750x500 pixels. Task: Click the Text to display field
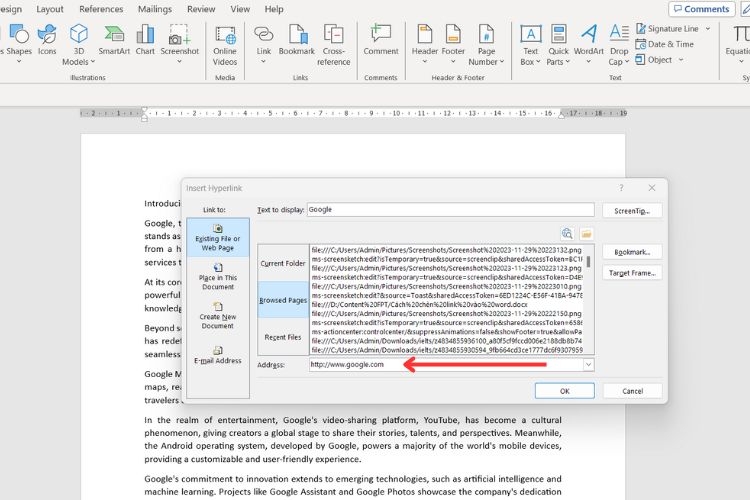[451, 210]
